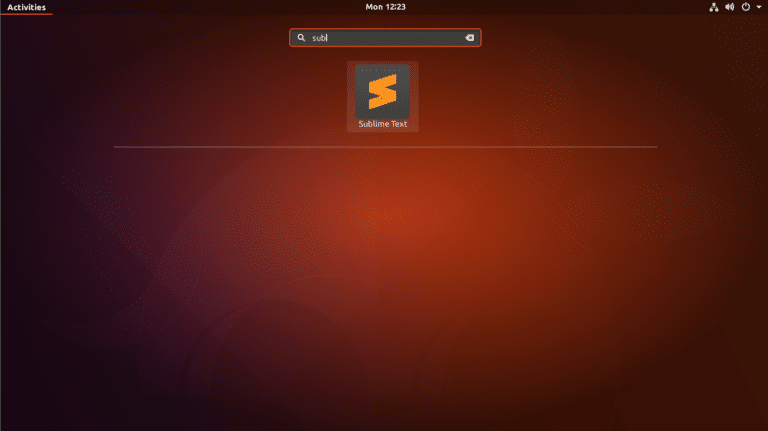Place the cursor after the typed "subl" text

(329, 38)
